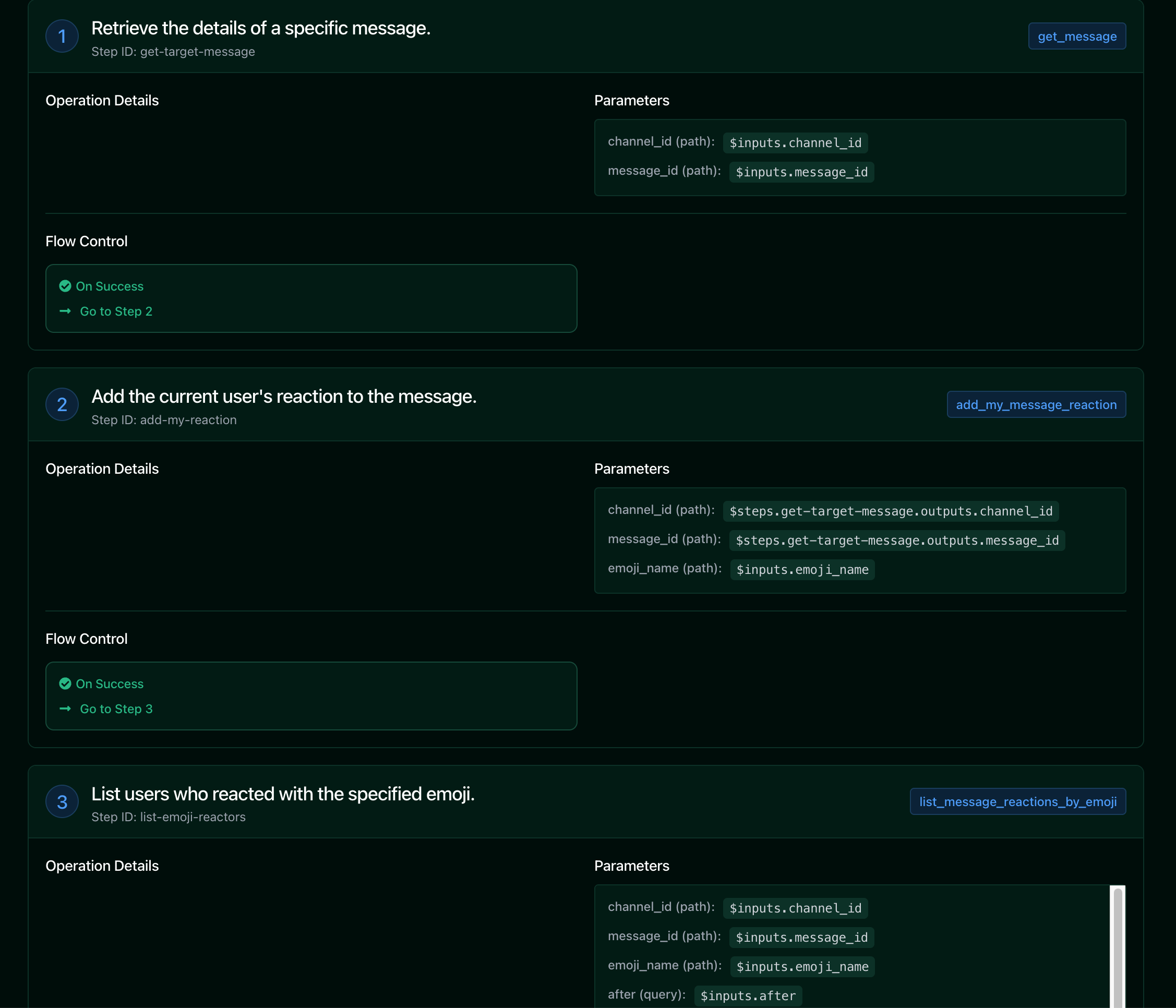
Task: Click the step number 1 circle icon
Action: tap(62, 37)
